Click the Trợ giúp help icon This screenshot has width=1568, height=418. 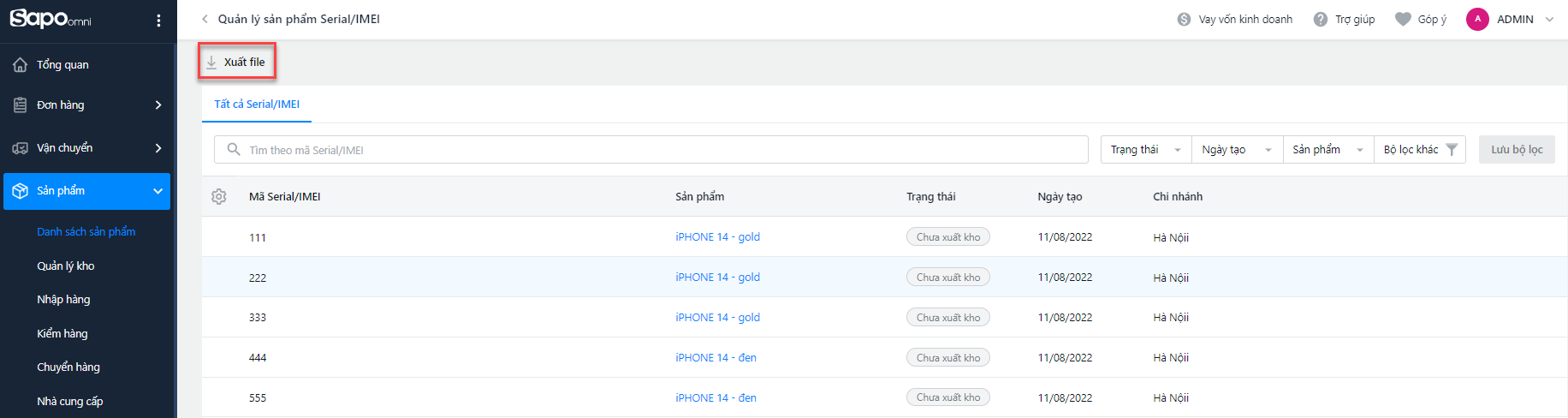[1321, 19]
